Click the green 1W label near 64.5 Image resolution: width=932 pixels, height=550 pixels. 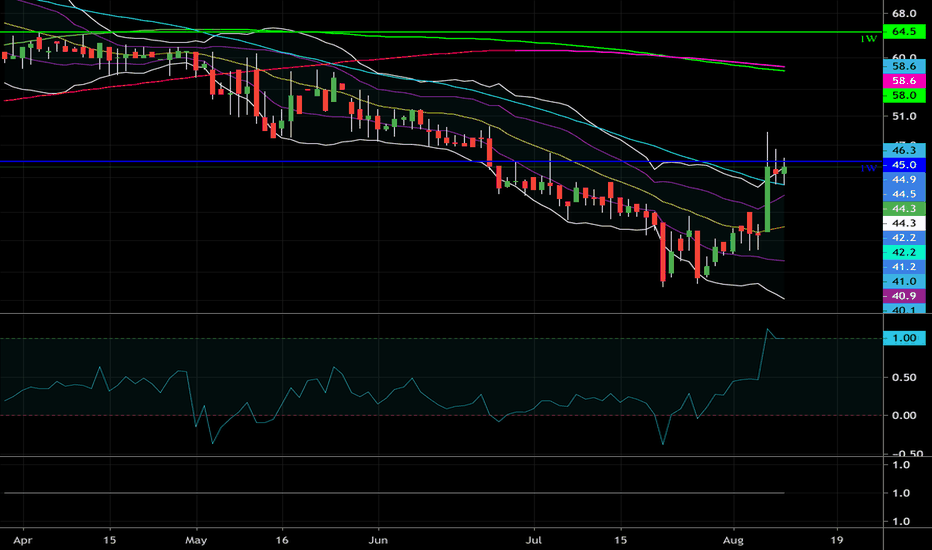[x=868, y=39]
